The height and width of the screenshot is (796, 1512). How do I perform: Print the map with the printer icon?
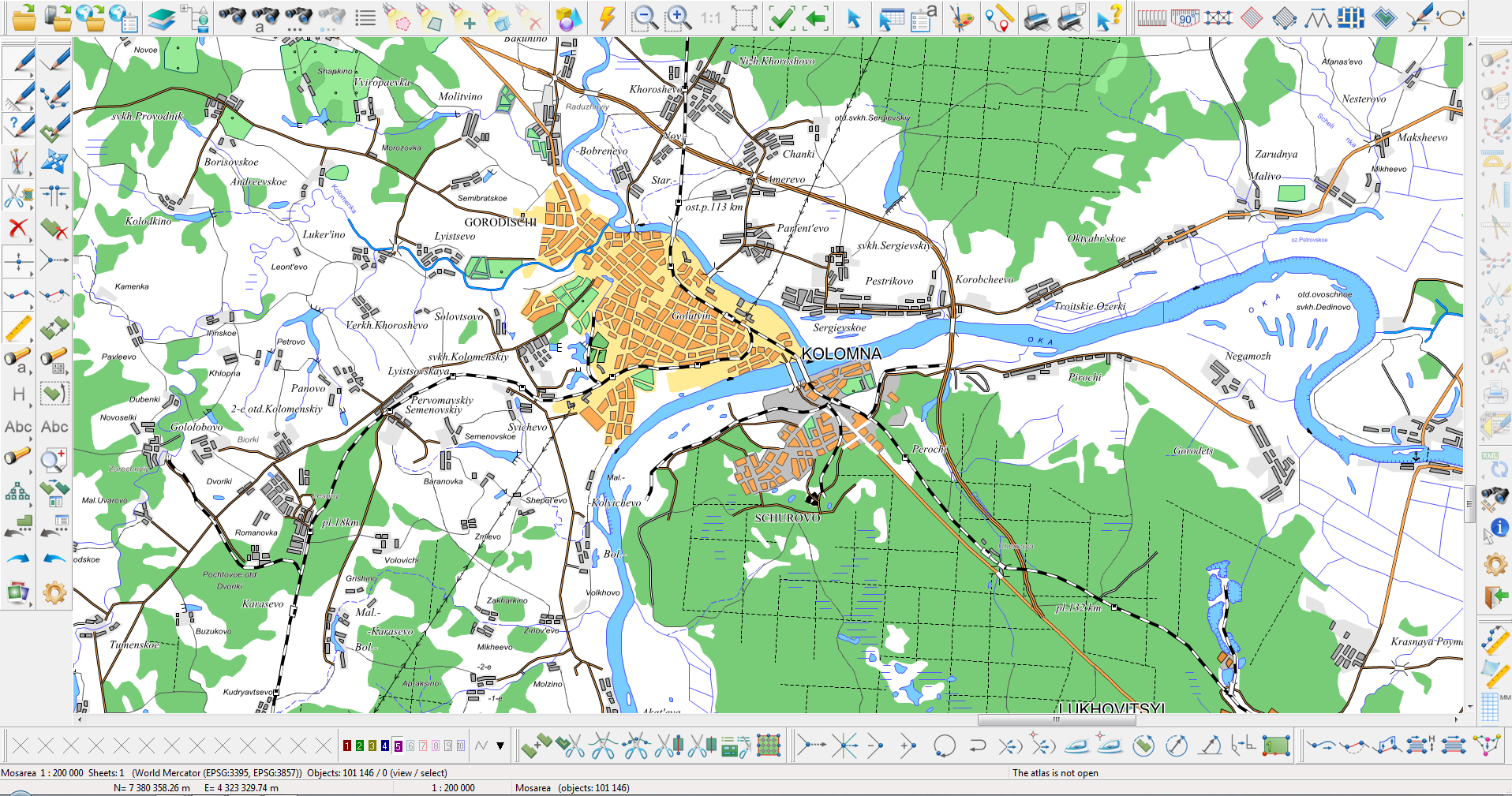click(1037, 18)
